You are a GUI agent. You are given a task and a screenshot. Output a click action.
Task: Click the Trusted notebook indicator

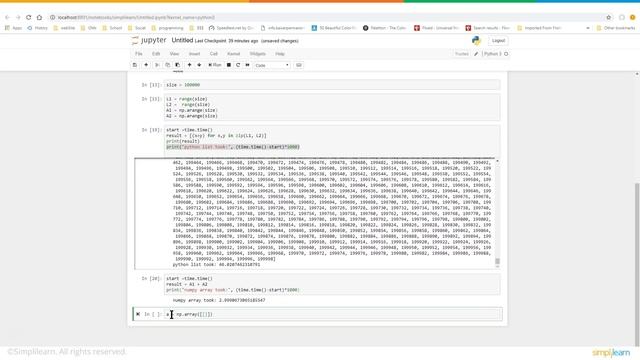tap(462, 54)
